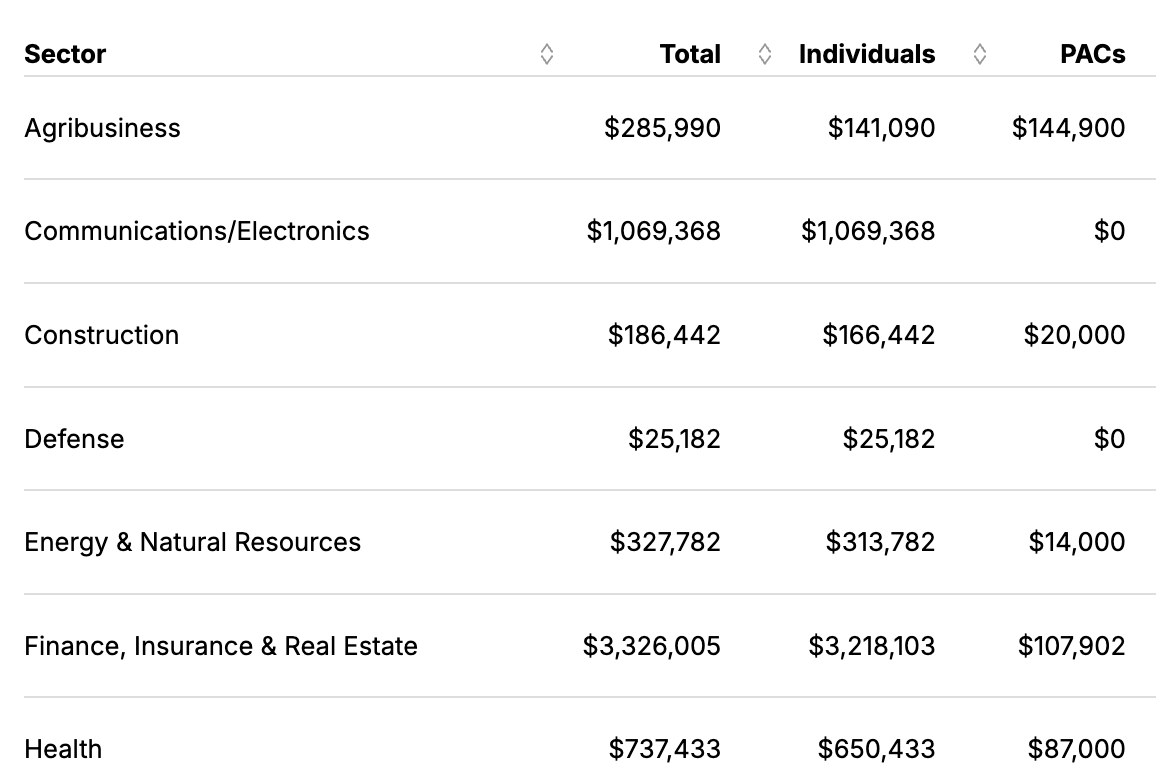Click the Individuals column header
This screenshot has height=784, width=1156.
[867, 54]
